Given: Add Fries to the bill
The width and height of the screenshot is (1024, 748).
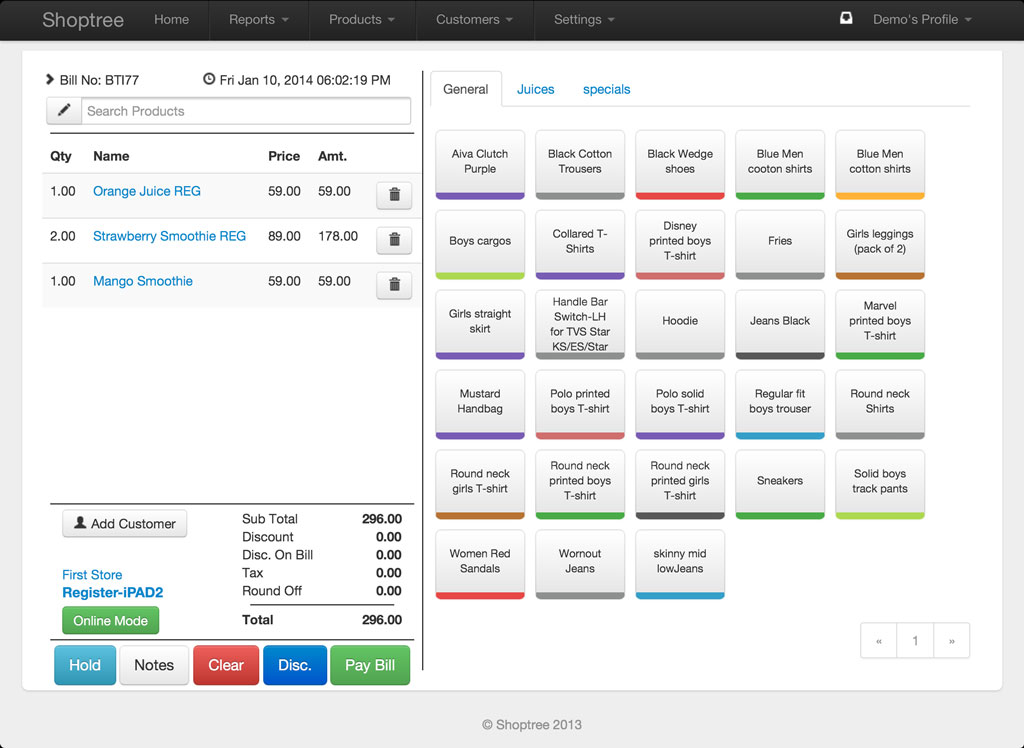Looking at the screenshot, I should pos(780,244).
